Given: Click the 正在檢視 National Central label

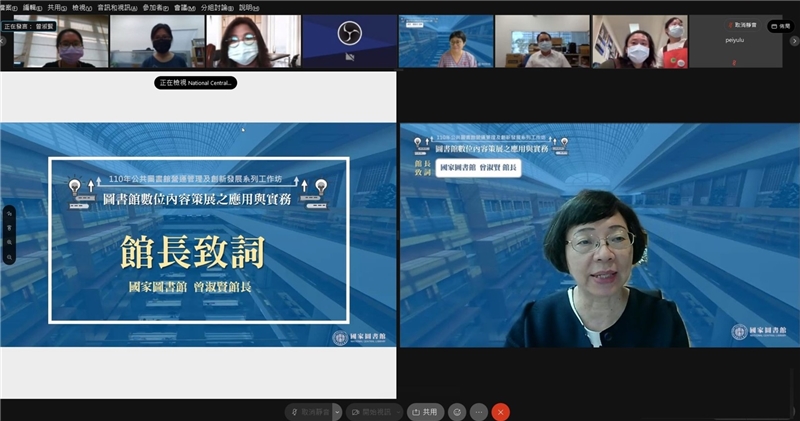Looking at the screenshot, I should (195, 83).
